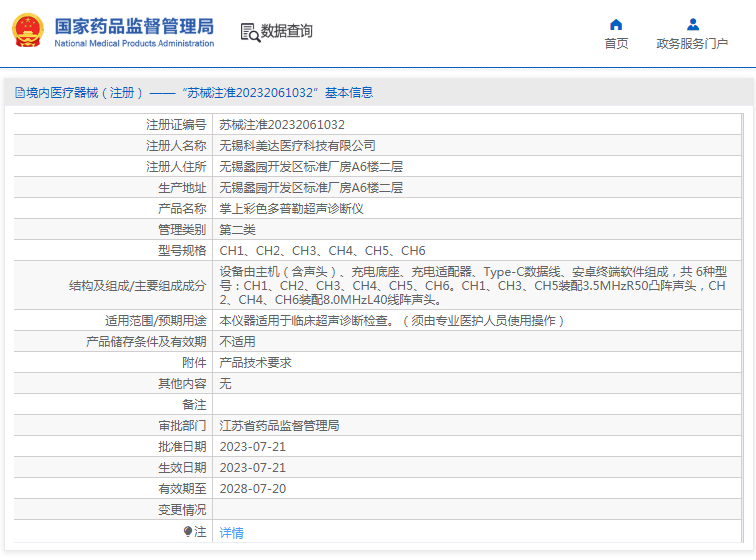Screen dimensions: 756x560
Task: Click the 产品技术要求 attachment value
Action: tap(255, 363)
